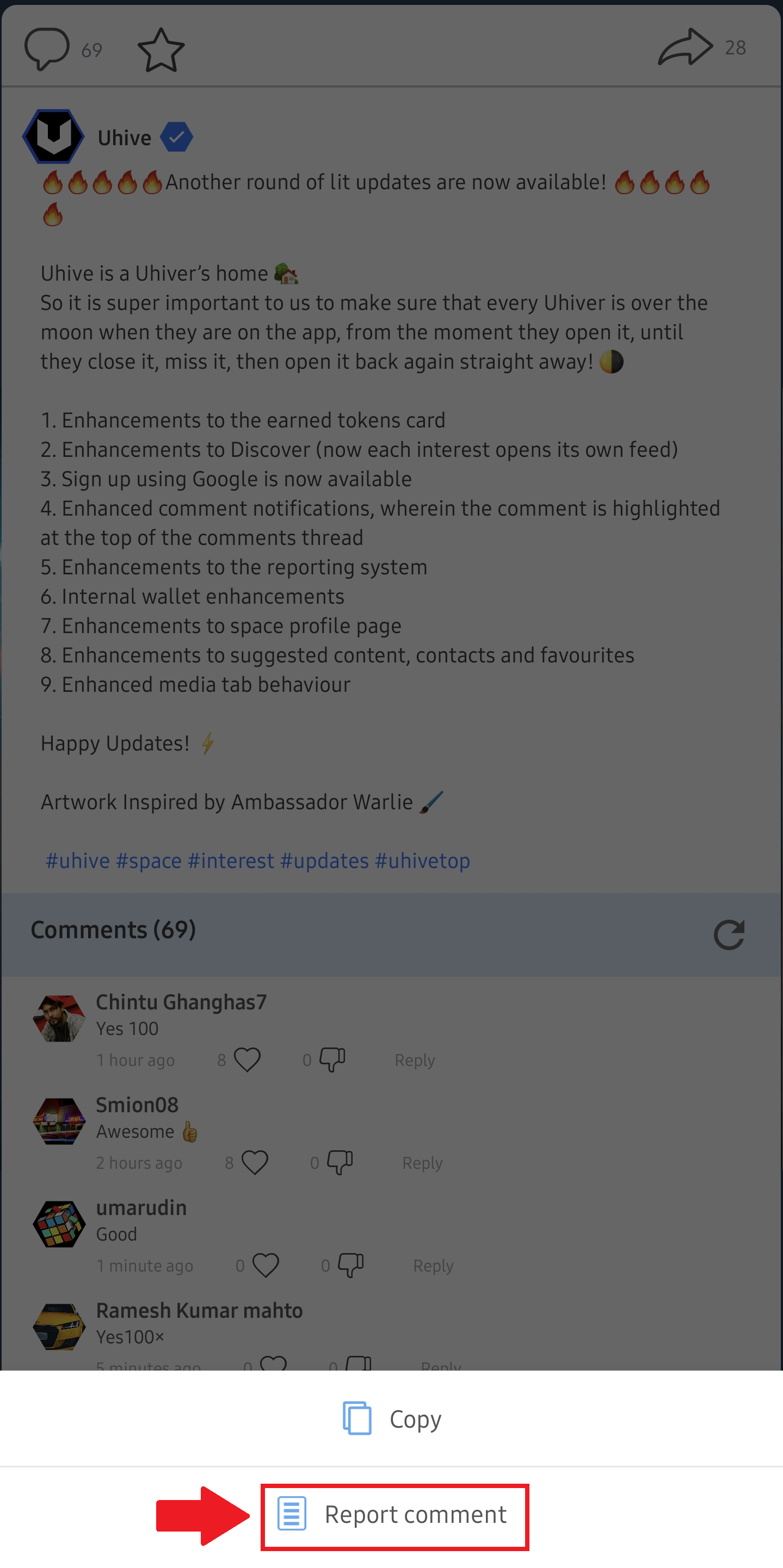Tap the blue verified badge beside Uhive

tap(177, 138)
